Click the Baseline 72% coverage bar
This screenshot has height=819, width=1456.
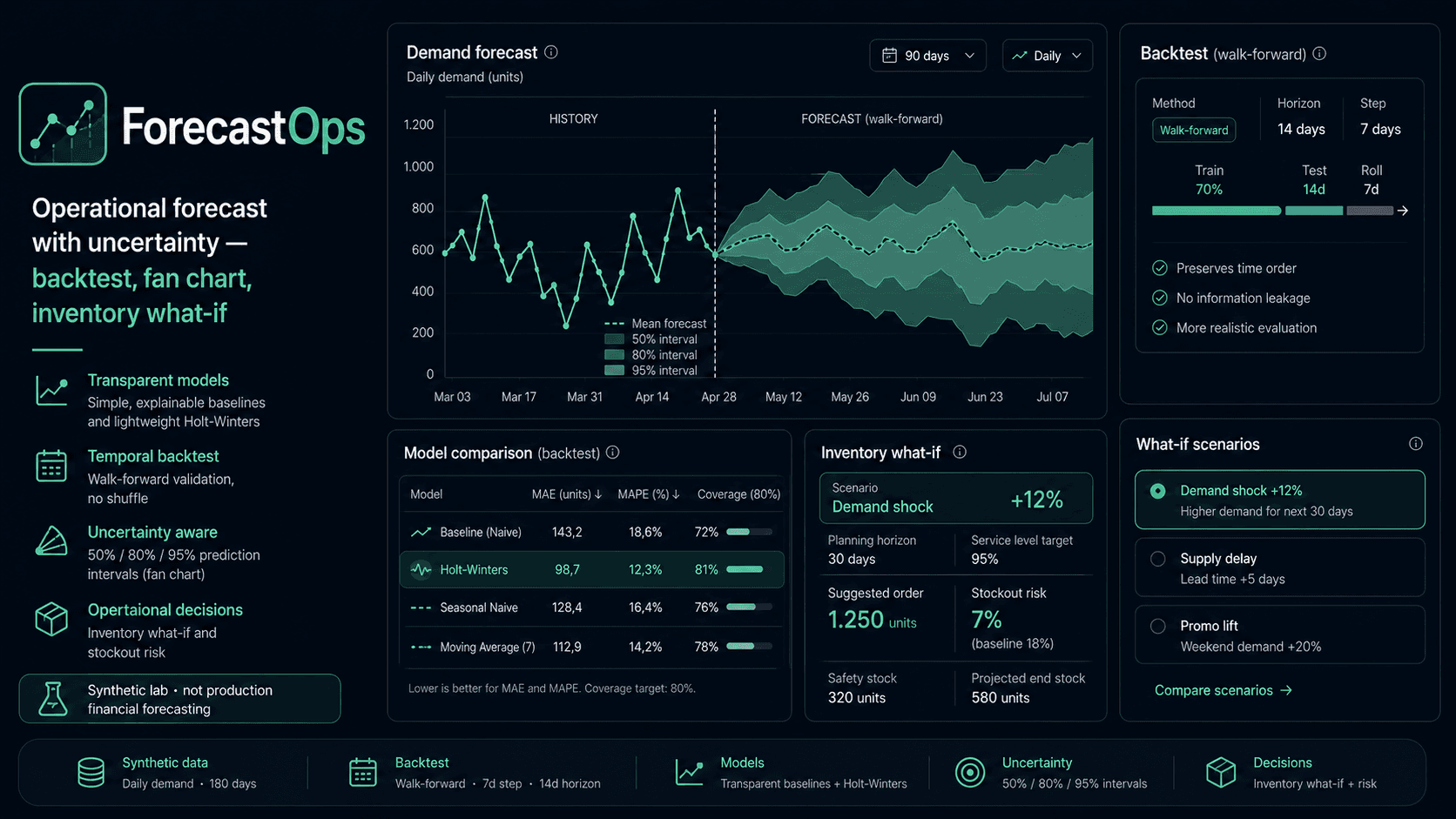coord(749,532)
